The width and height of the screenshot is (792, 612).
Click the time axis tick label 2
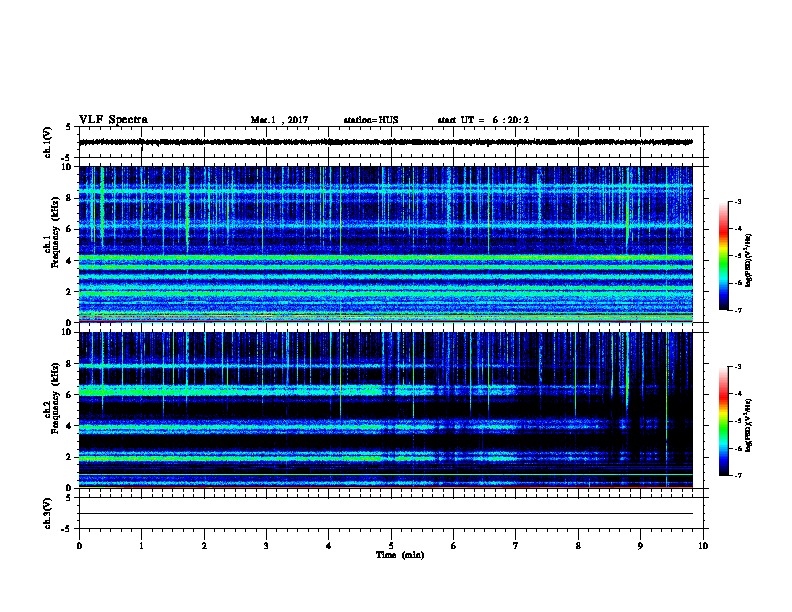pos(204,546)
